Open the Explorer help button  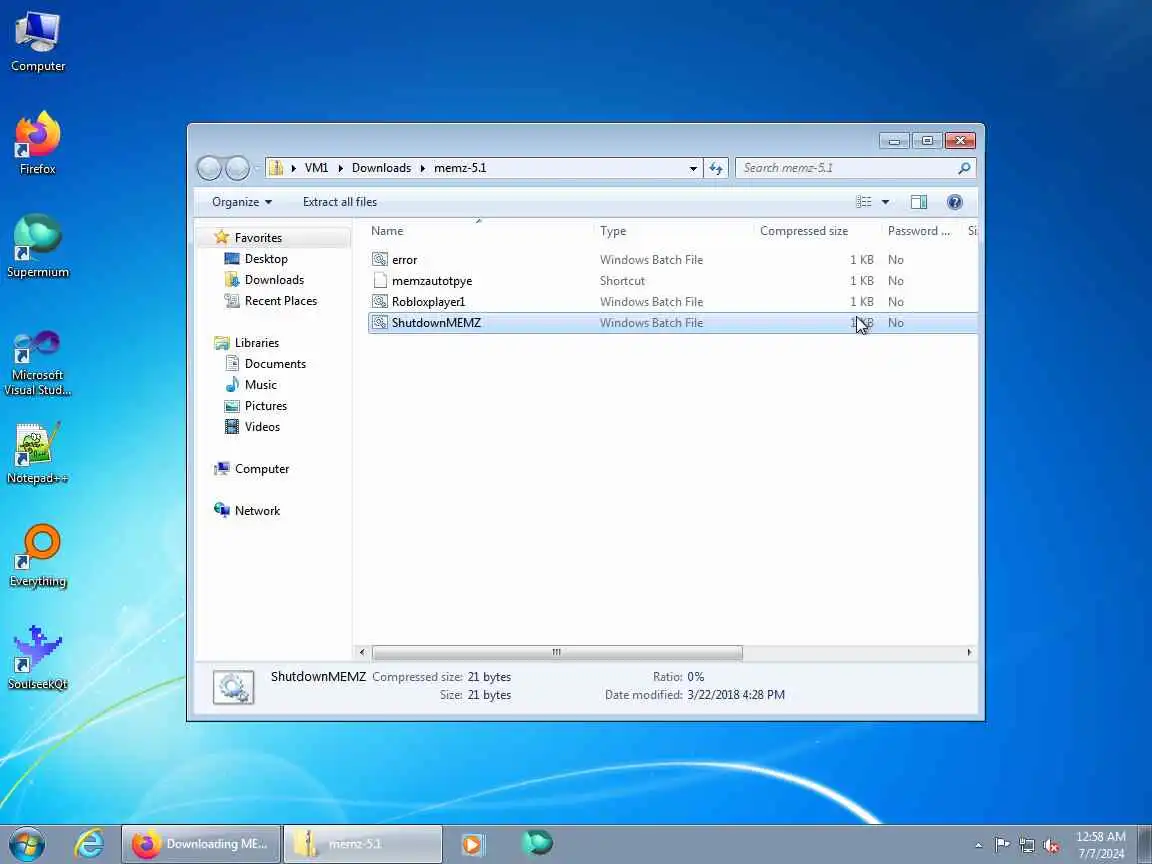pos(954,202)
